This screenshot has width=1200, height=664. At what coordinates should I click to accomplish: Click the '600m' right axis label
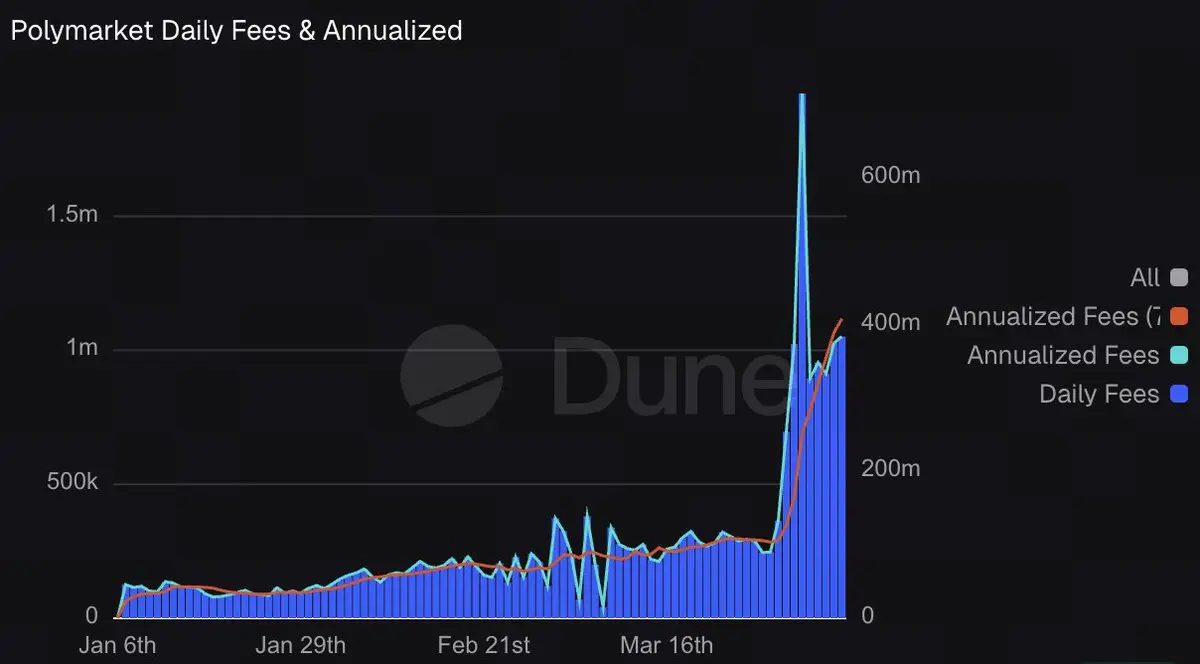[x=890, y=175]
